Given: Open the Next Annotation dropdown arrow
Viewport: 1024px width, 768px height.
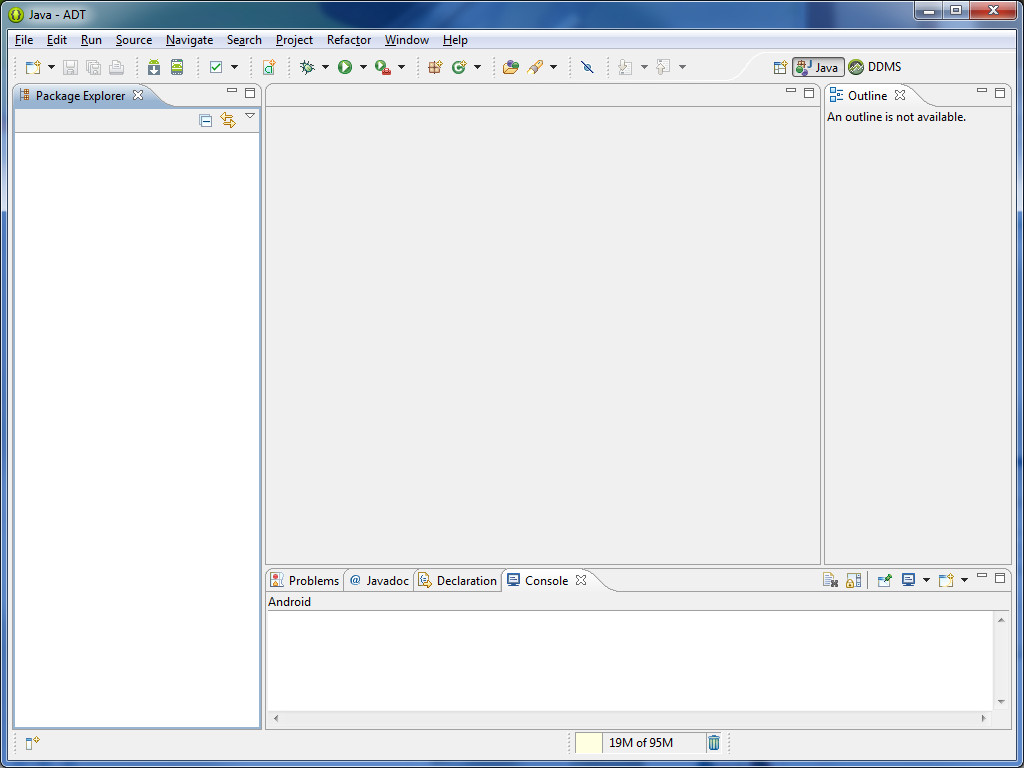Looking at the screenshot, I should 644,67.
